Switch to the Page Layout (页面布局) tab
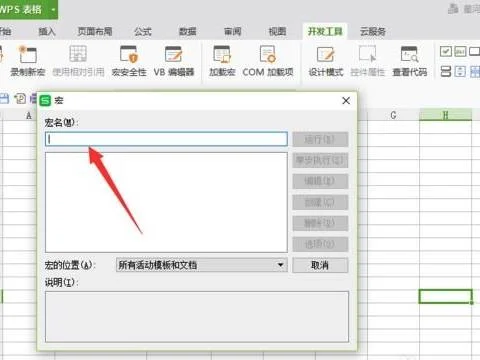This screenshot has height=360, width=480. pyautogui.click(x=95, y=32)
